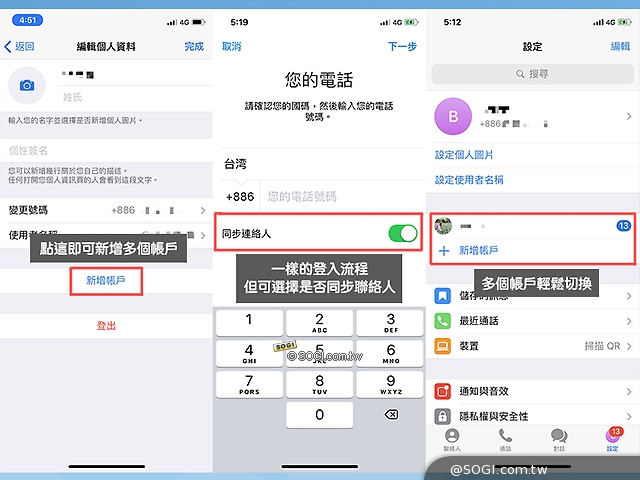Viewport: 640px width, 480px height.
Task: Tap keypad digit 7 PQRS
Action: click(249, 384)
